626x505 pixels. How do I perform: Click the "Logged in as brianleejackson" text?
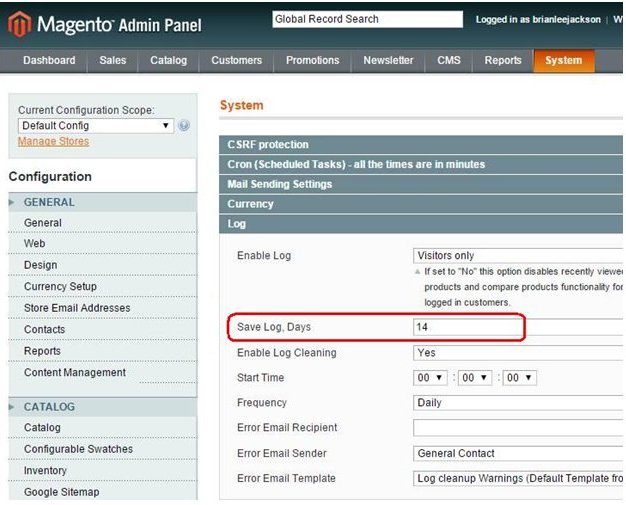pos(538,20)
